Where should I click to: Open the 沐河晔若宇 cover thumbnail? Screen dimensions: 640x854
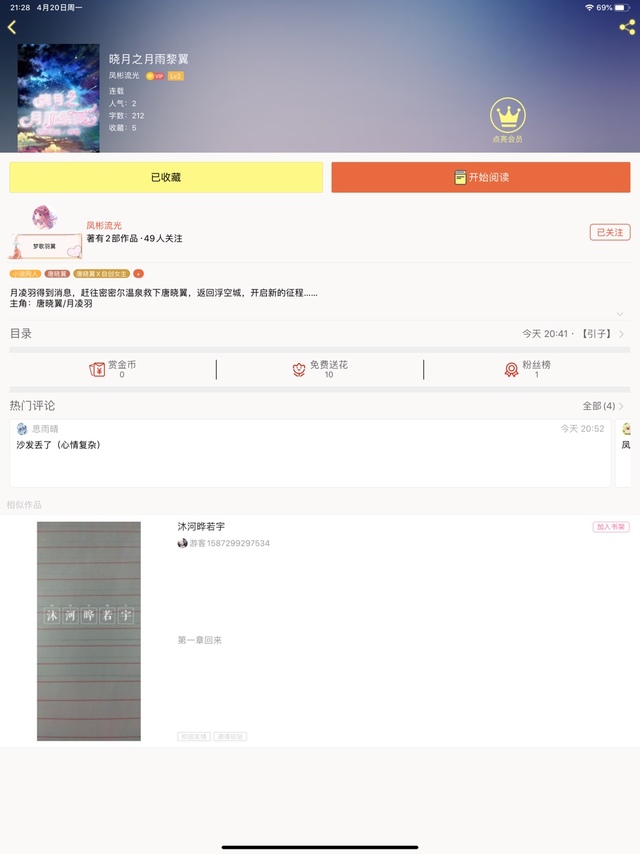[x=89, y=631]
